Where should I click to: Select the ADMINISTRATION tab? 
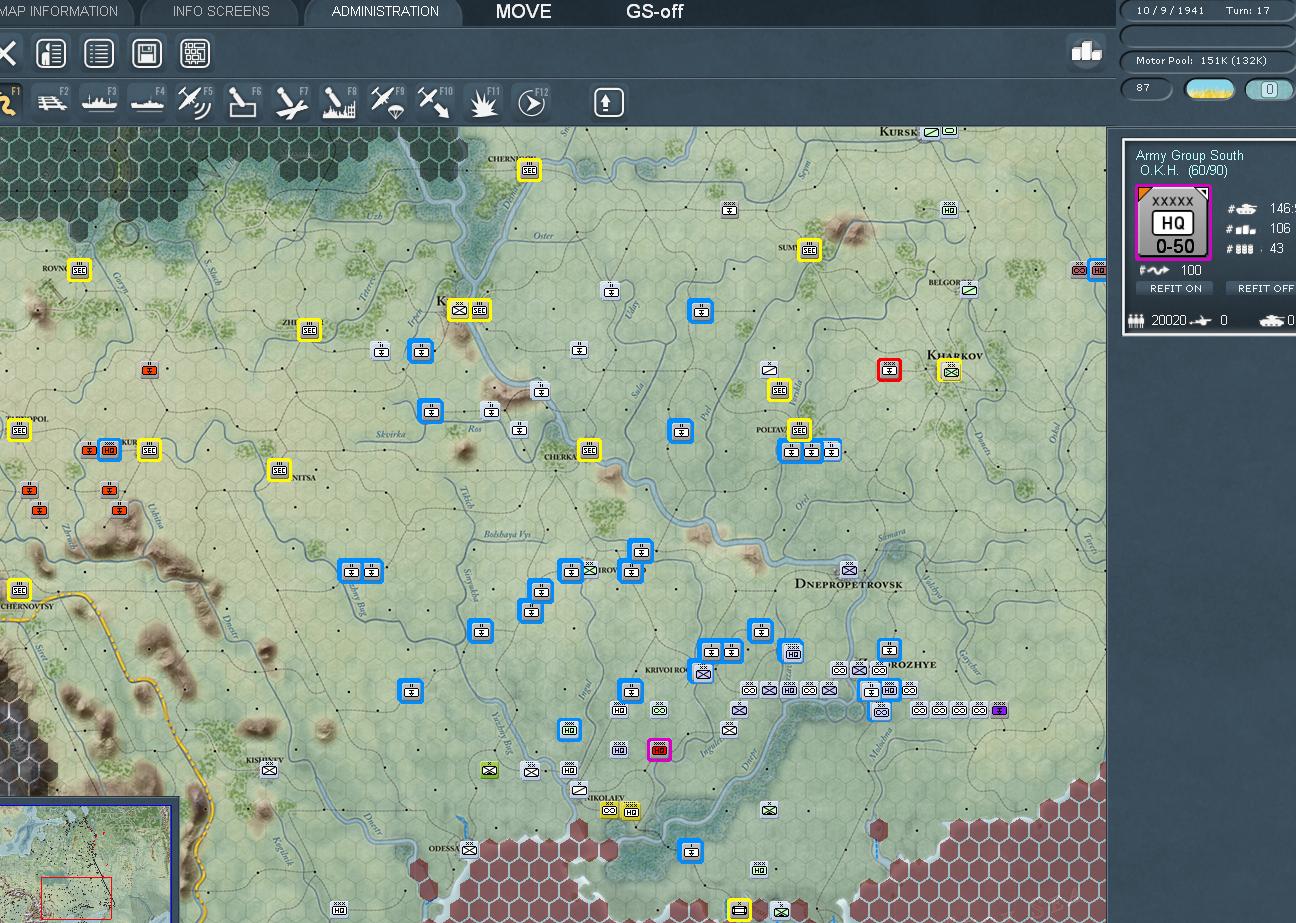385,12
